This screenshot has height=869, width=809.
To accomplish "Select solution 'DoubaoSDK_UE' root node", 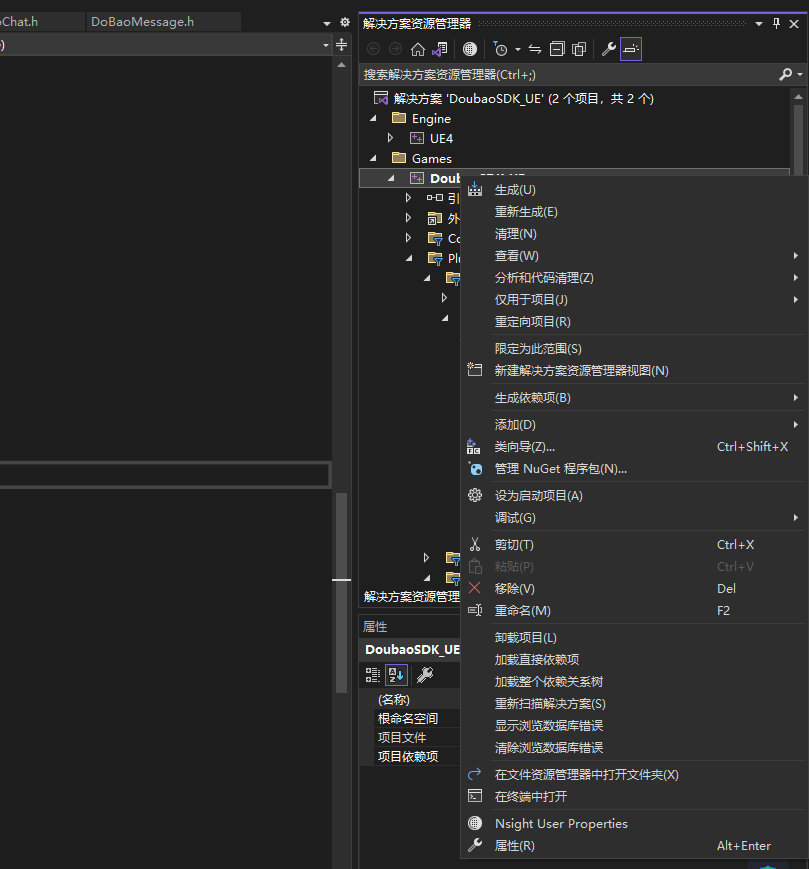I will click(x=524, y=99).
